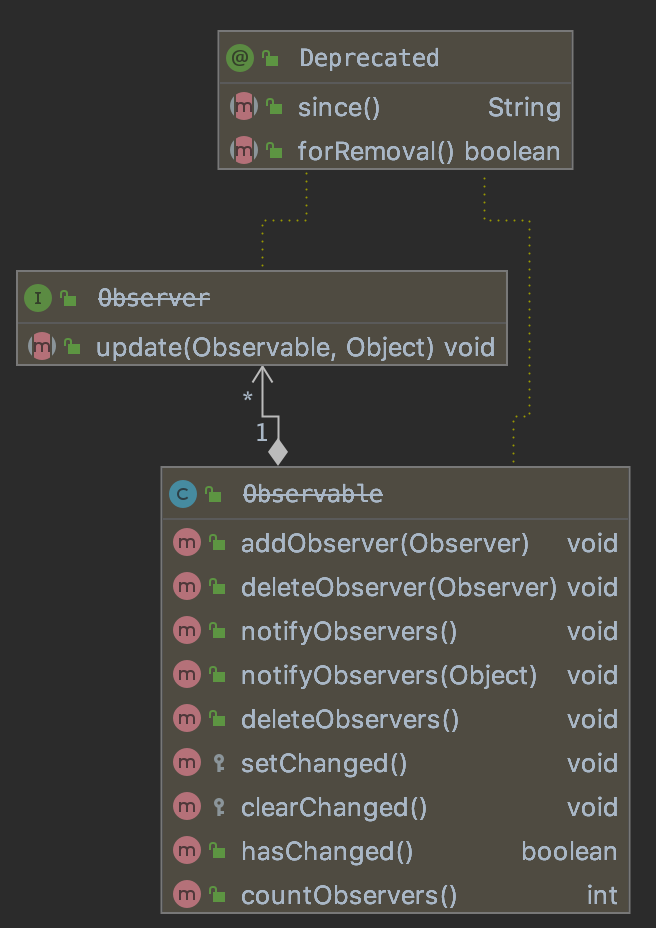Select the notifyObservers(Object) method row
Screen dimensions: 656x928
(x=388, y=676)
